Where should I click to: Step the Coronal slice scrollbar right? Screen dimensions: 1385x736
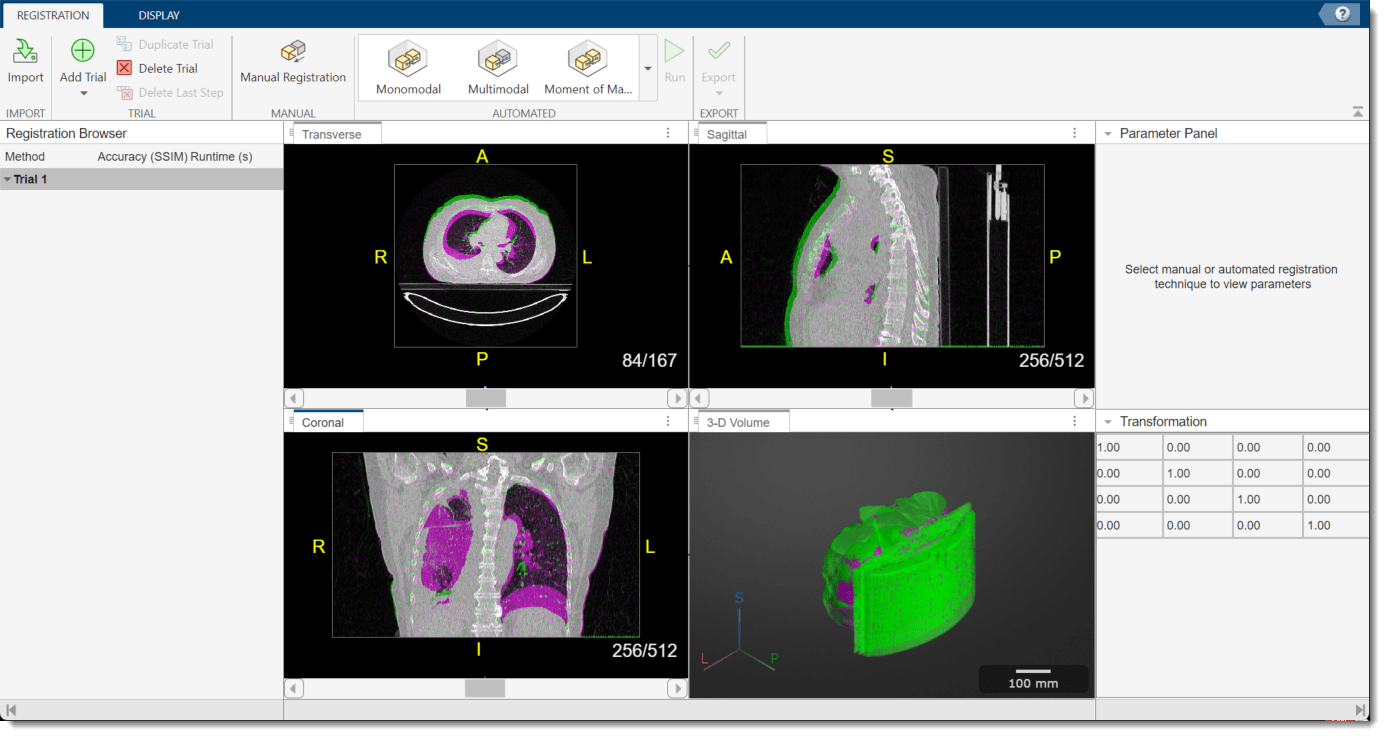click(x=677, y=688)
